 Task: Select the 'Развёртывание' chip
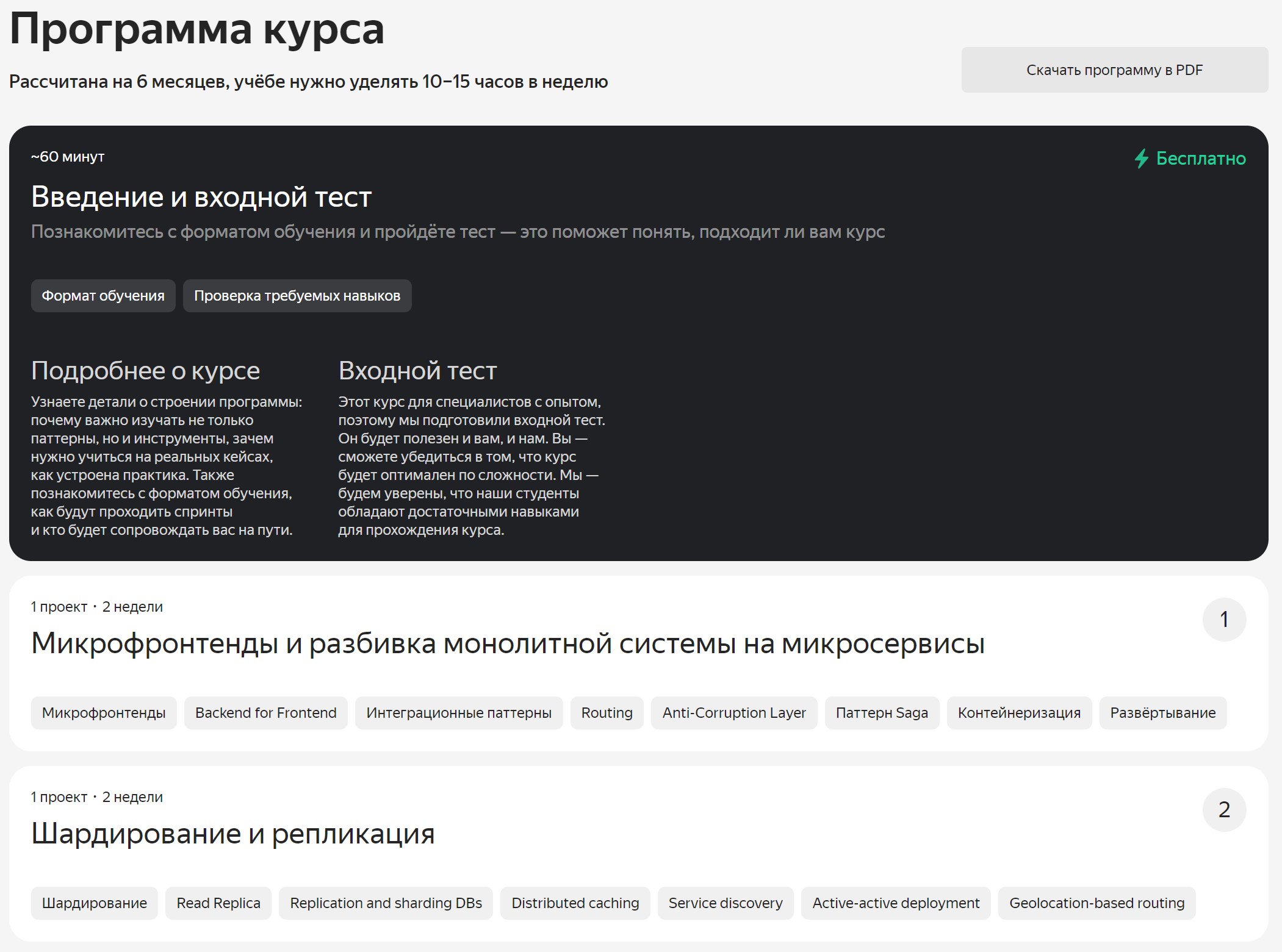tap(1162, 712)
